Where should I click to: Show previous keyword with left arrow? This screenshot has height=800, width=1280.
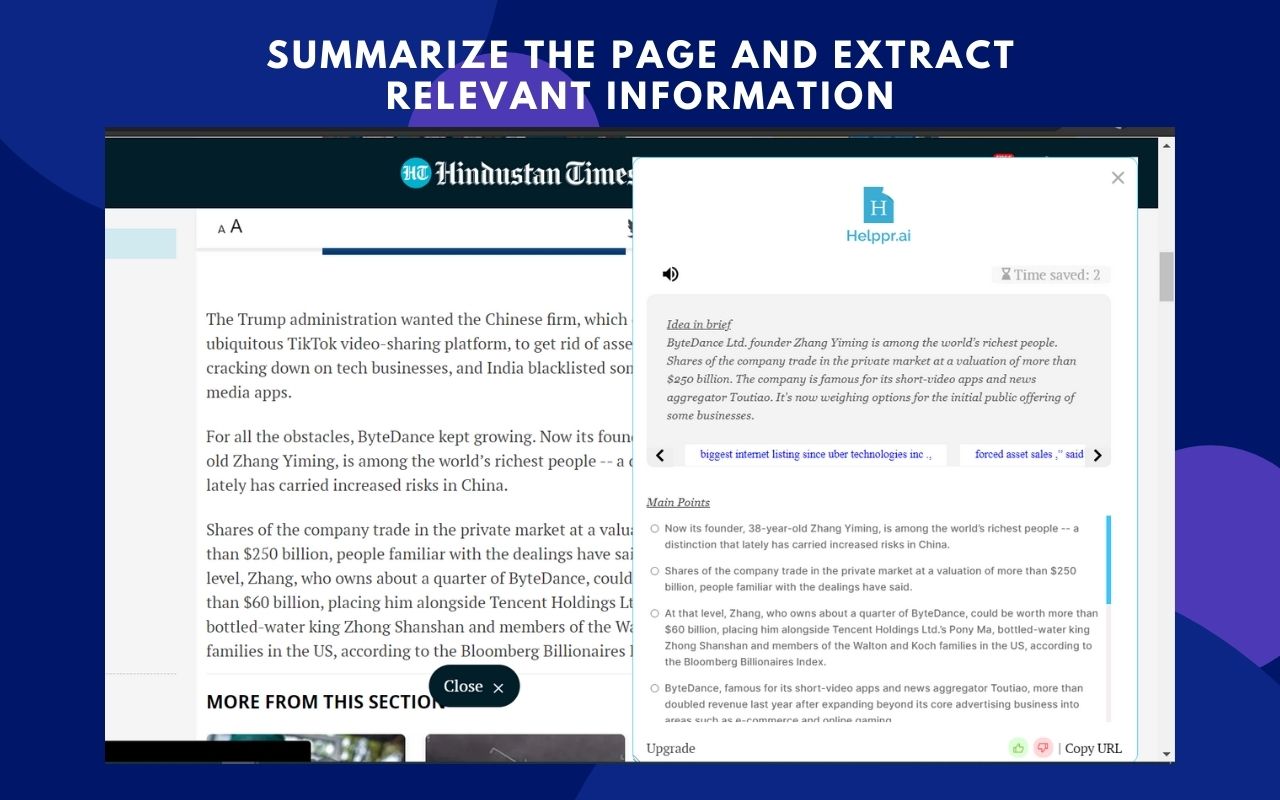pos(660,455)
